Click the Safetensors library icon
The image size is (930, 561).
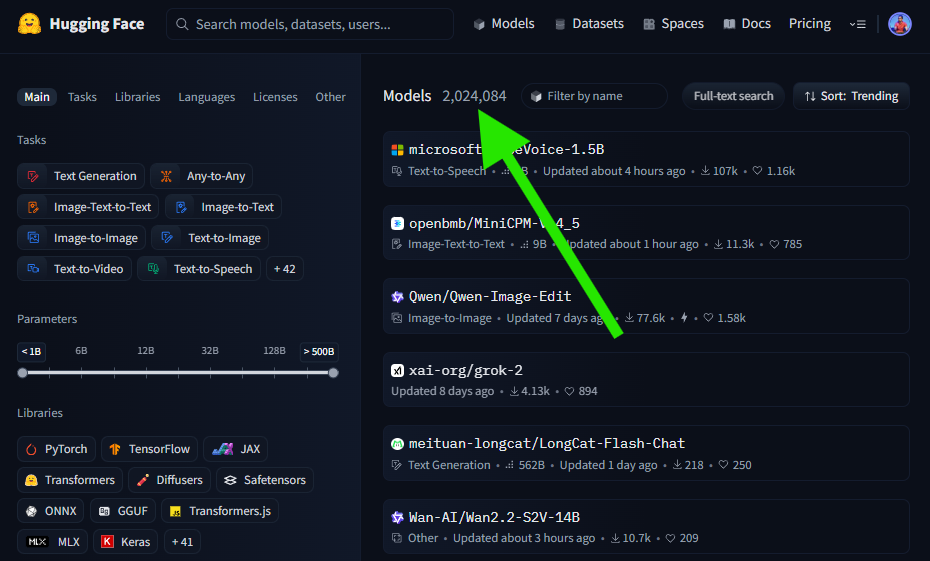230,480
